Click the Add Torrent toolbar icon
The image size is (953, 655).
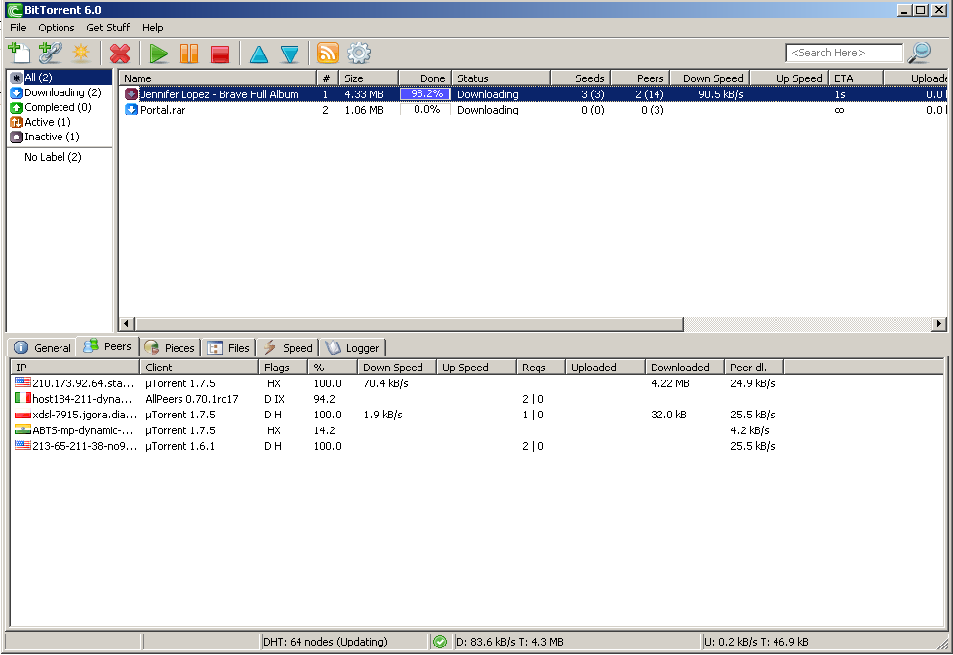pyautogui.click(x=19, y=53)
